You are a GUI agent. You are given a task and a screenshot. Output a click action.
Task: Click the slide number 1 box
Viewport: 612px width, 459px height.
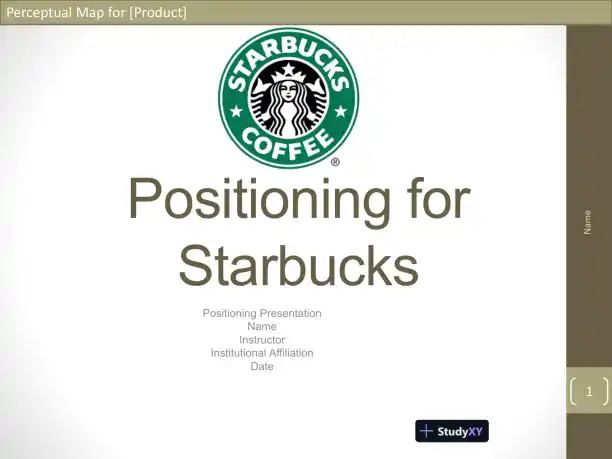coord(589,391)
